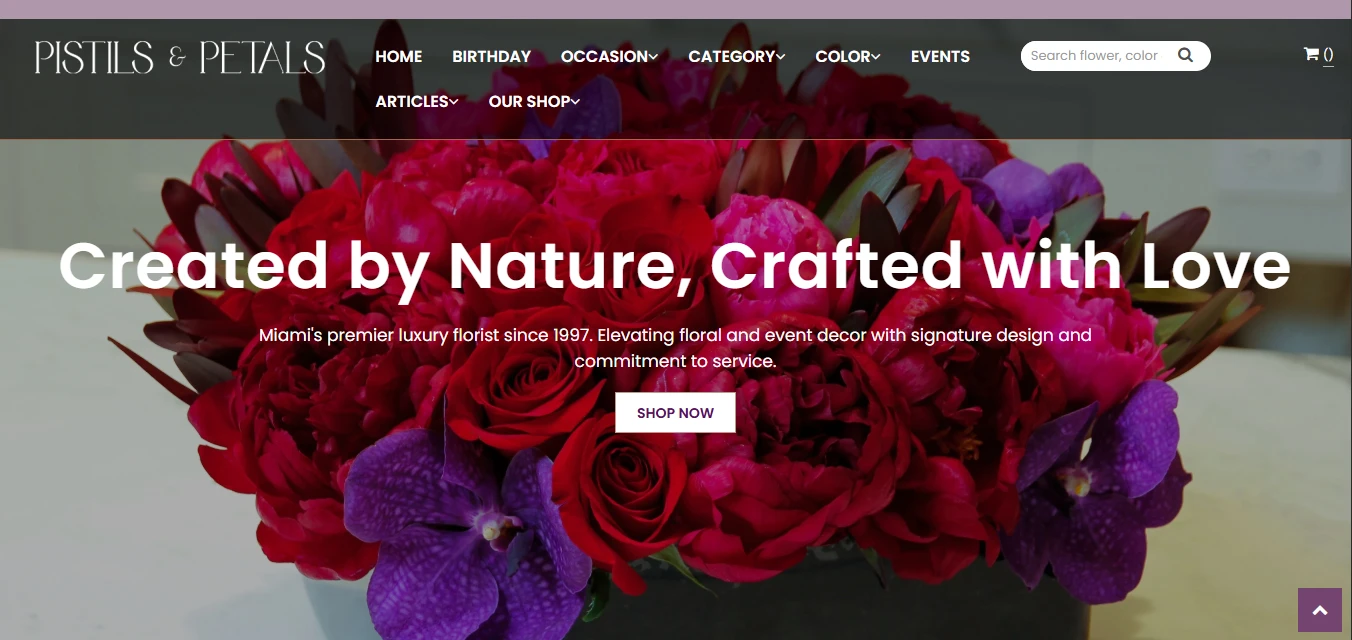Open the shopping cart icon
1352x640 pixels.
click(1311, 54)
